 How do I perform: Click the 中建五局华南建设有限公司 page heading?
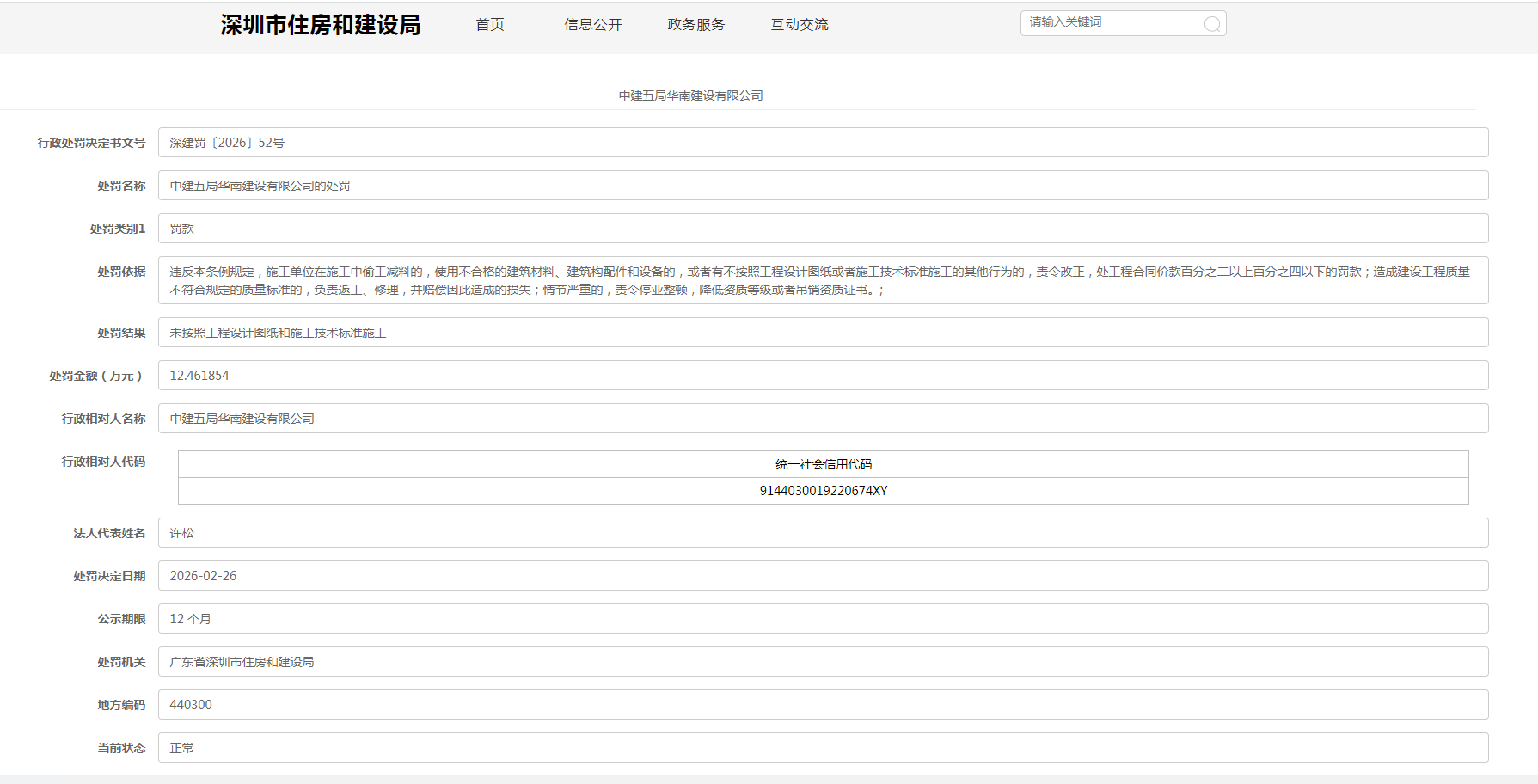click(690, 95)
